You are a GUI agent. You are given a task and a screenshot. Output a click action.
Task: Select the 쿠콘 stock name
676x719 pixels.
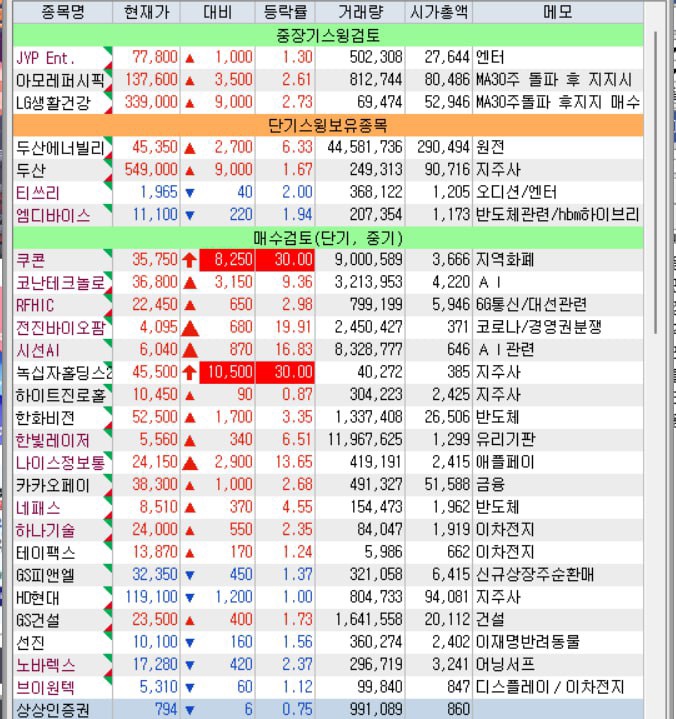pyautogui.click(x=30, y=260)
